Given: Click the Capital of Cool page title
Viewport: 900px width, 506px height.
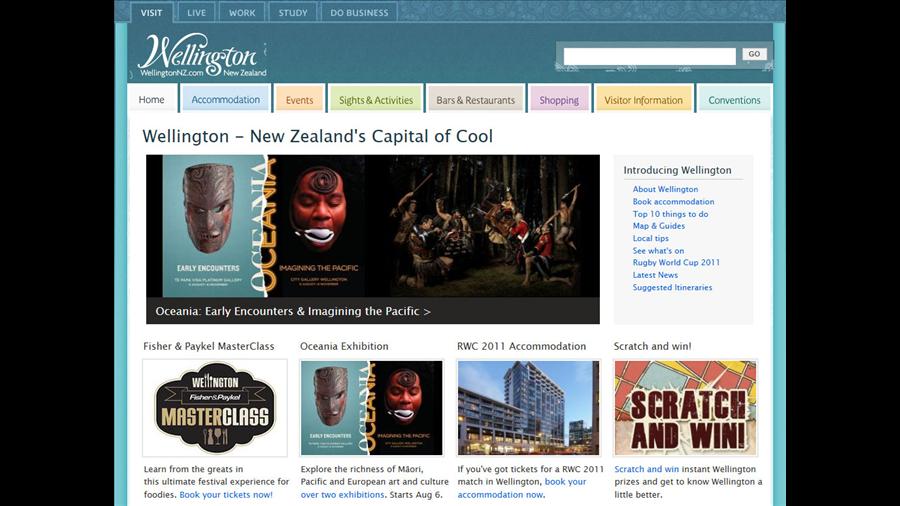Looking at the screenshot, I should [317, 136].
